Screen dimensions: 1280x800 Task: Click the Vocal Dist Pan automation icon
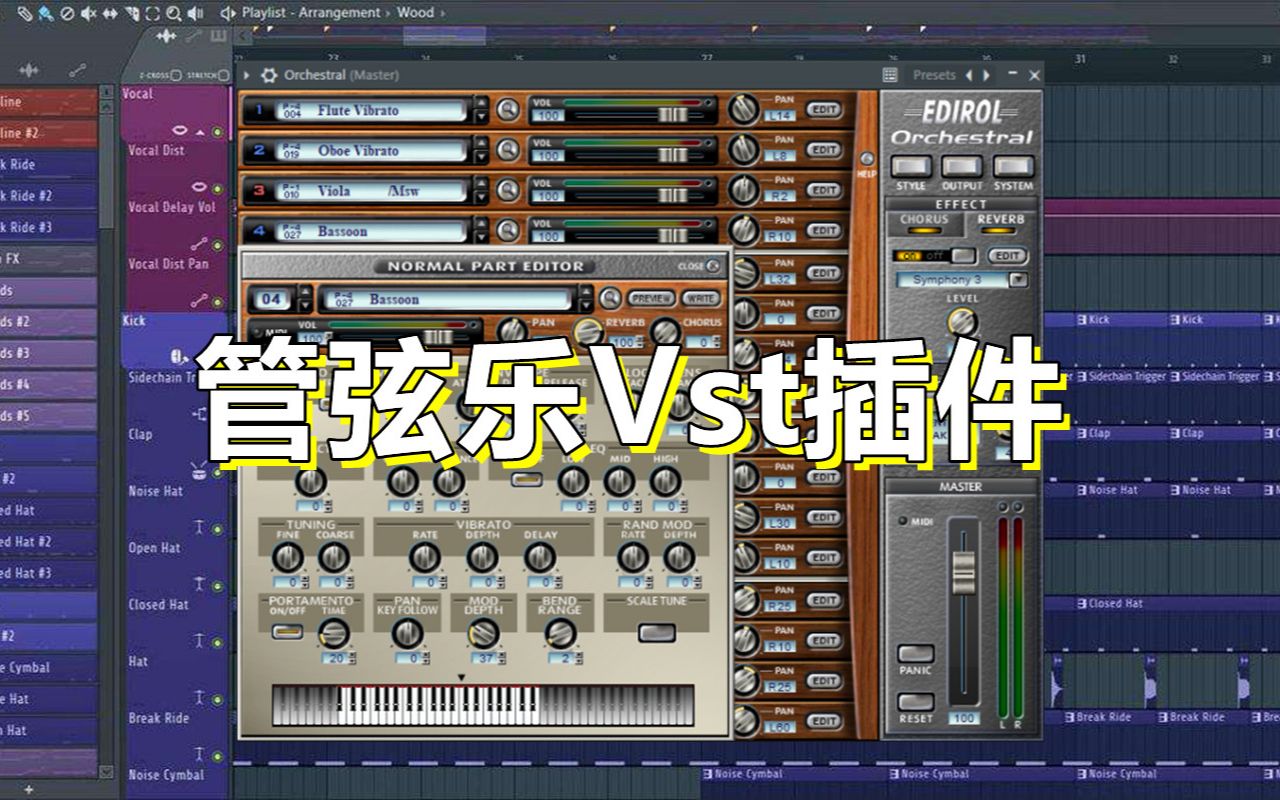(x=200, y=300)
